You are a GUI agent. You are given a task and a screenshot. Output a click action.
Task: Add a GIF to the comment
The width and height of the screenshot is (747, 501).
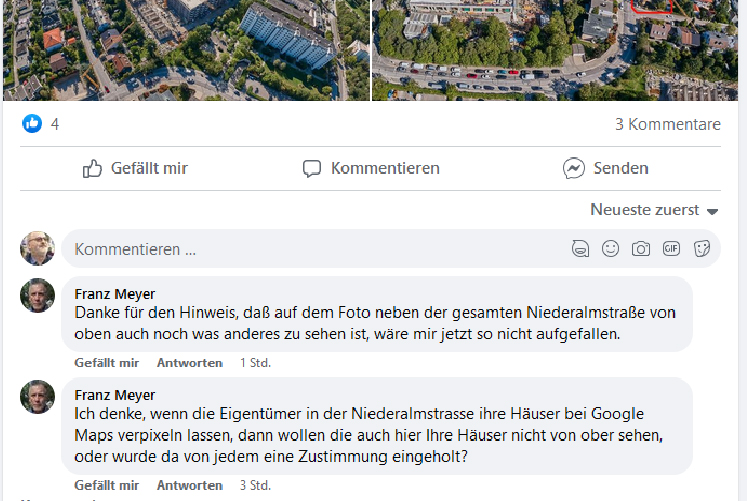pyautogui.click(x=671, y=249)
